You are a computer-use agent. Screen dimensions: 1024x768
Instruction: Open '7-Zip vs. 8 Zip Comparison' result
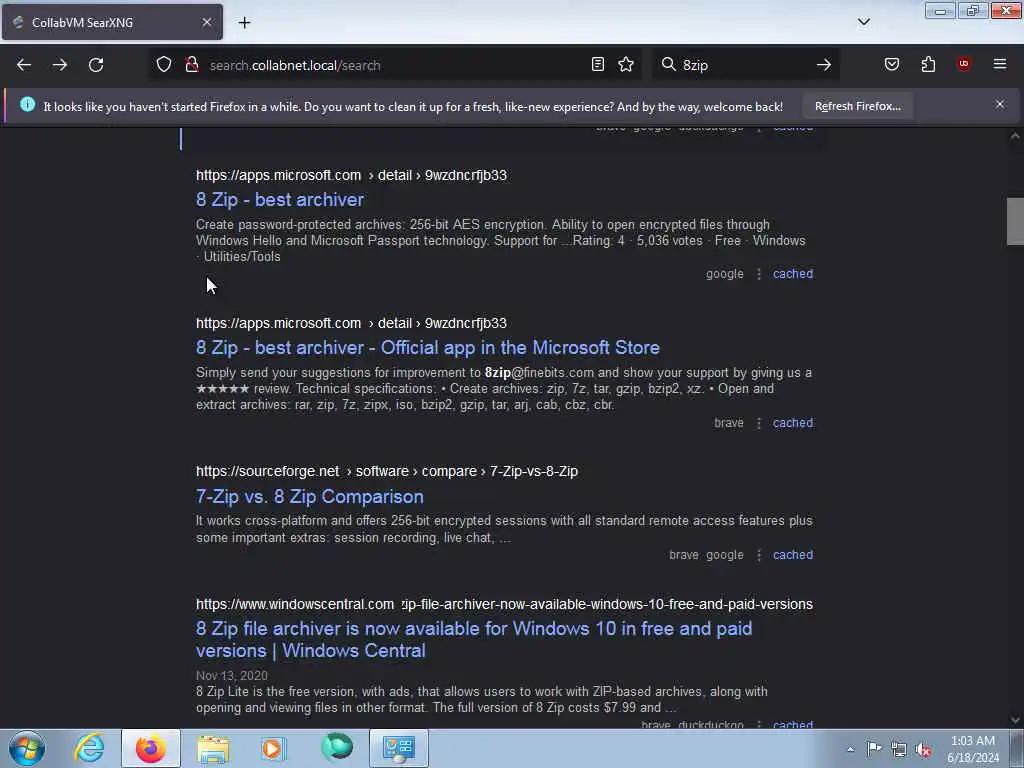(310, 496)
